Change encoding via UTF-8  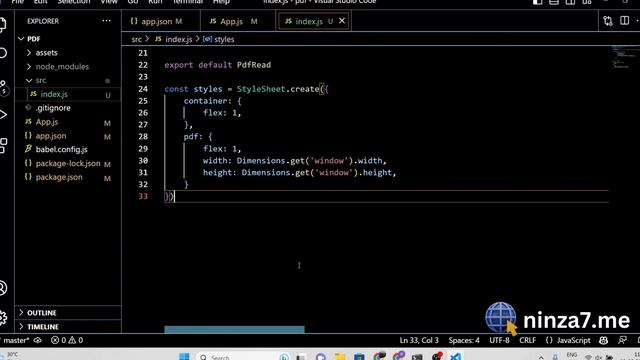pyautogui.click(x=499, y=340)
